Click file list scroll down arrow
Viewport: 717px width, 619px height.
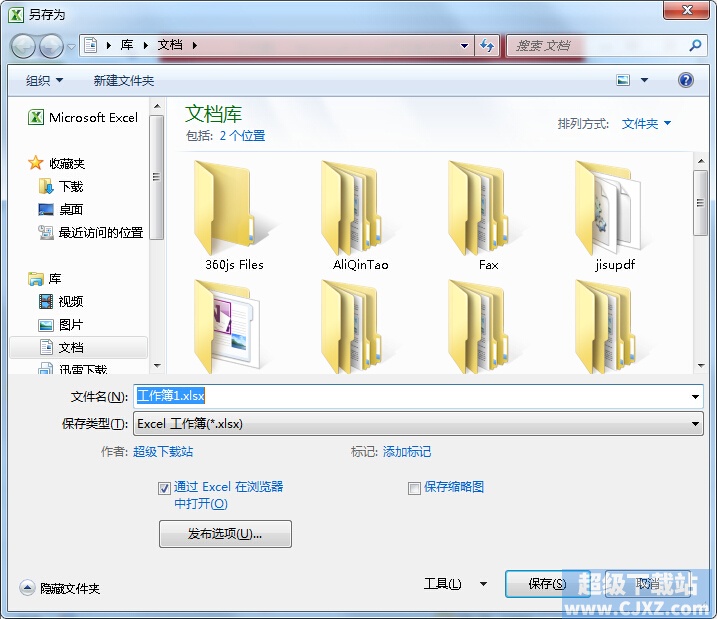pyautogui.click(x=701, y=366)
